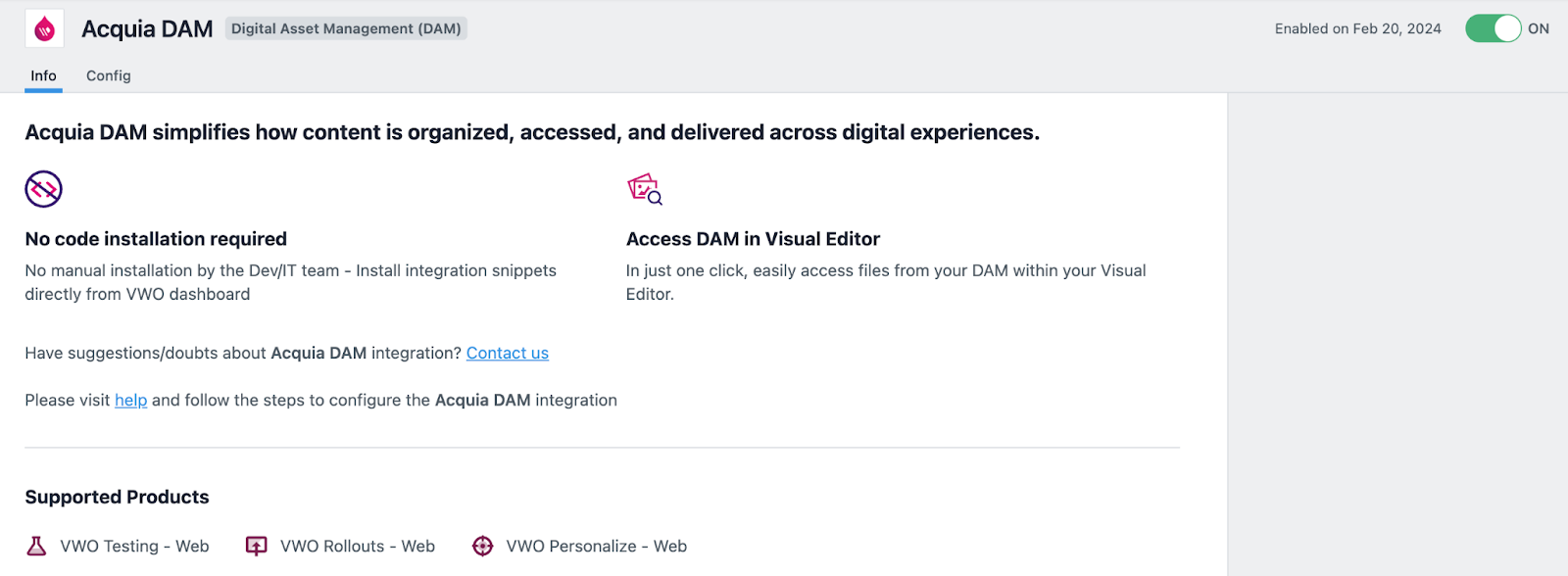The height and width of the screenshot is (576, 1568).
Task: Switch to the Config tab
Action: coord(109,75)
